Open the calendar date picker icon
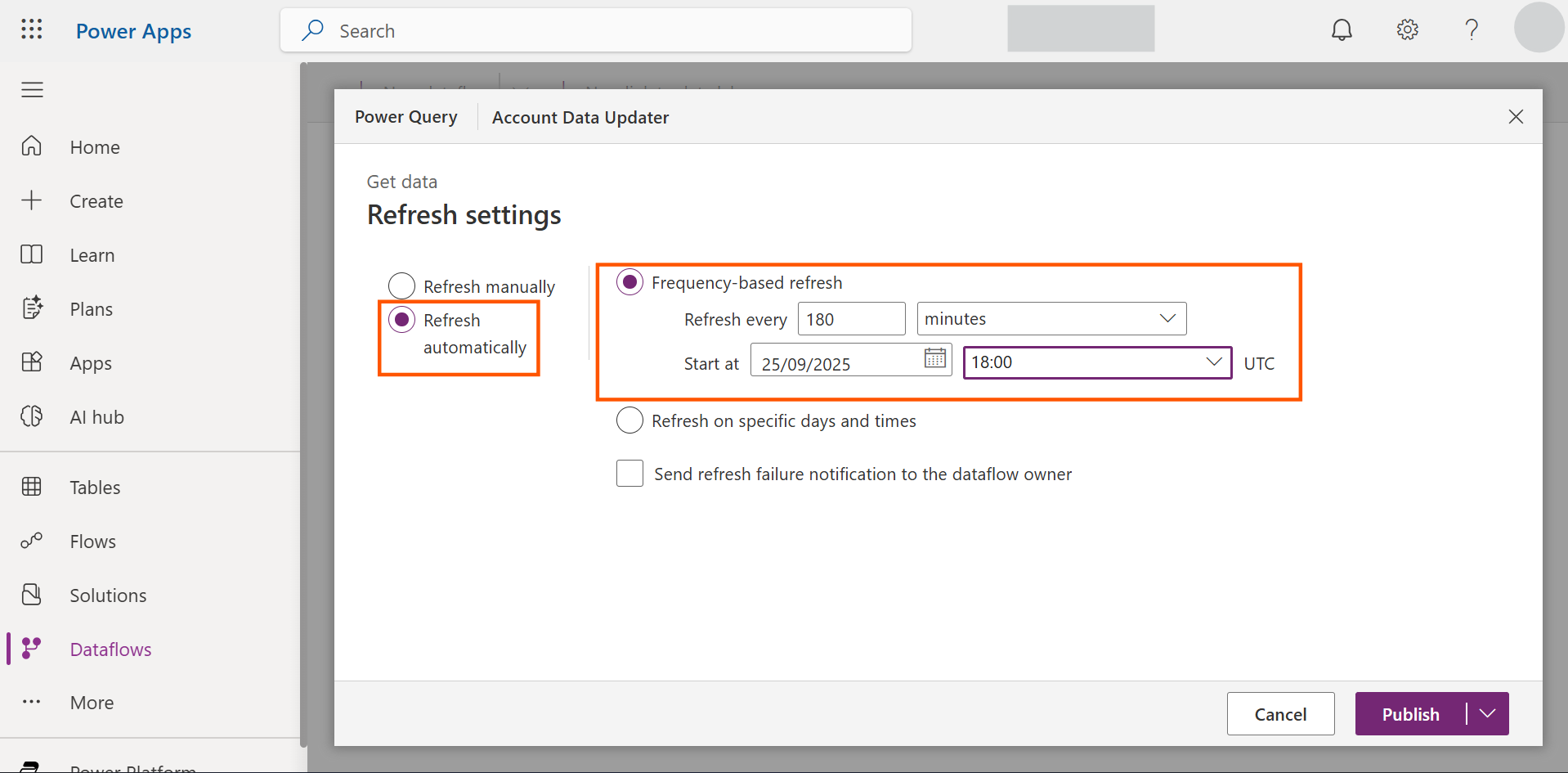The image size is (1568, 773). tap(934, 358)
